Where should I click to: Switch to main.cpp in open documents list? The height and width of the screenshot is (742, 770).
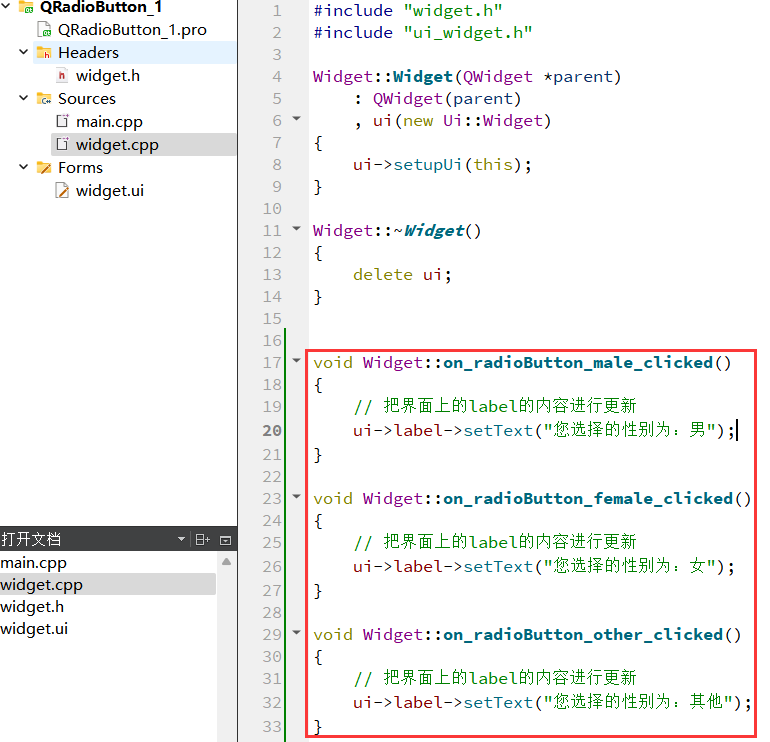click(33, 563)
